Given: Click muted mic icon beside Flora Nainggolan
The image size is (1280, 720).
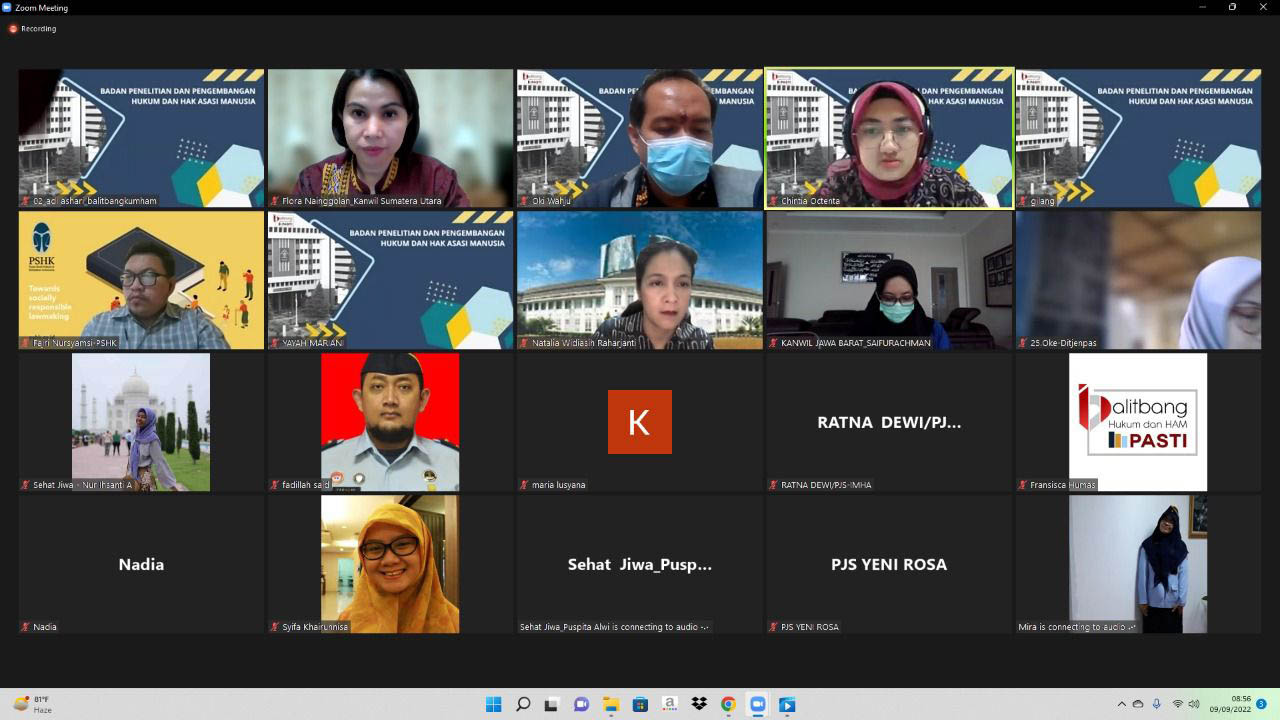Looking at the screenshot, I should [x=275, y=201].
